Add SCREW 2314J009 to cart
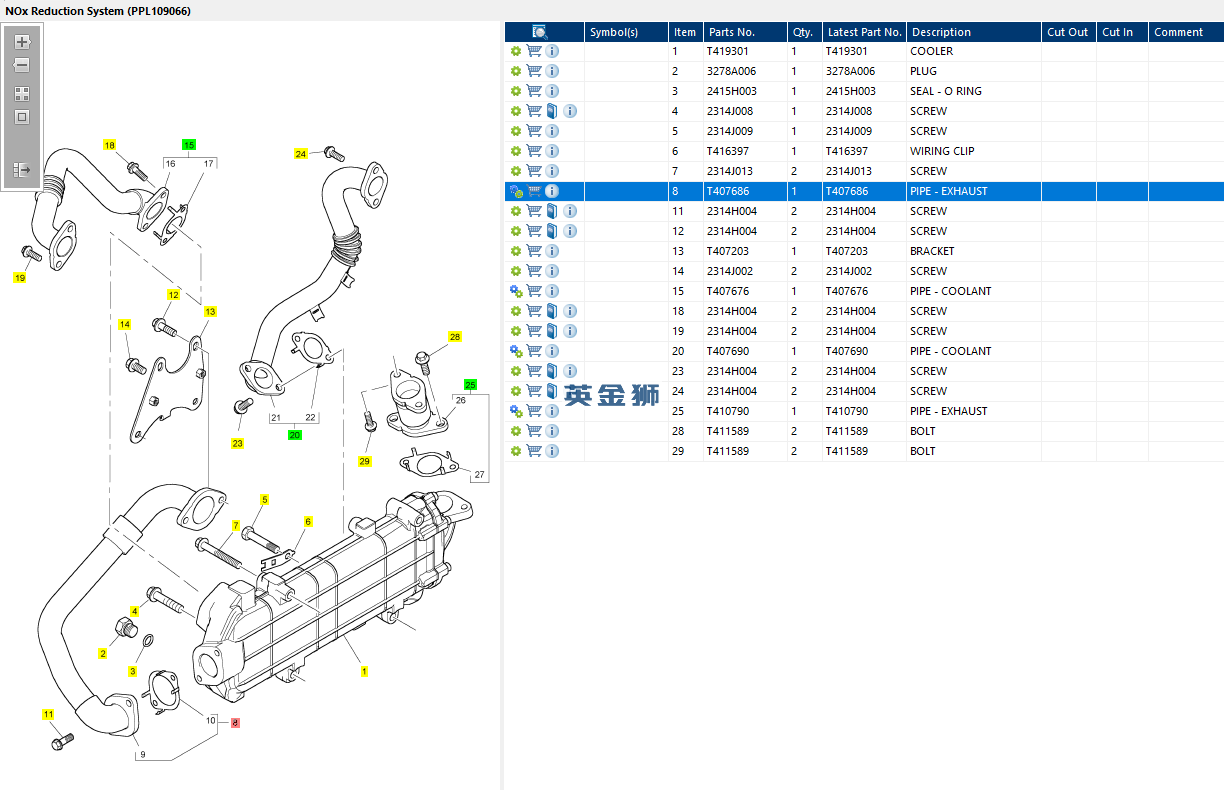Image resolution: width=1224 pixels, height=790 pixels. tap(534, 131)
